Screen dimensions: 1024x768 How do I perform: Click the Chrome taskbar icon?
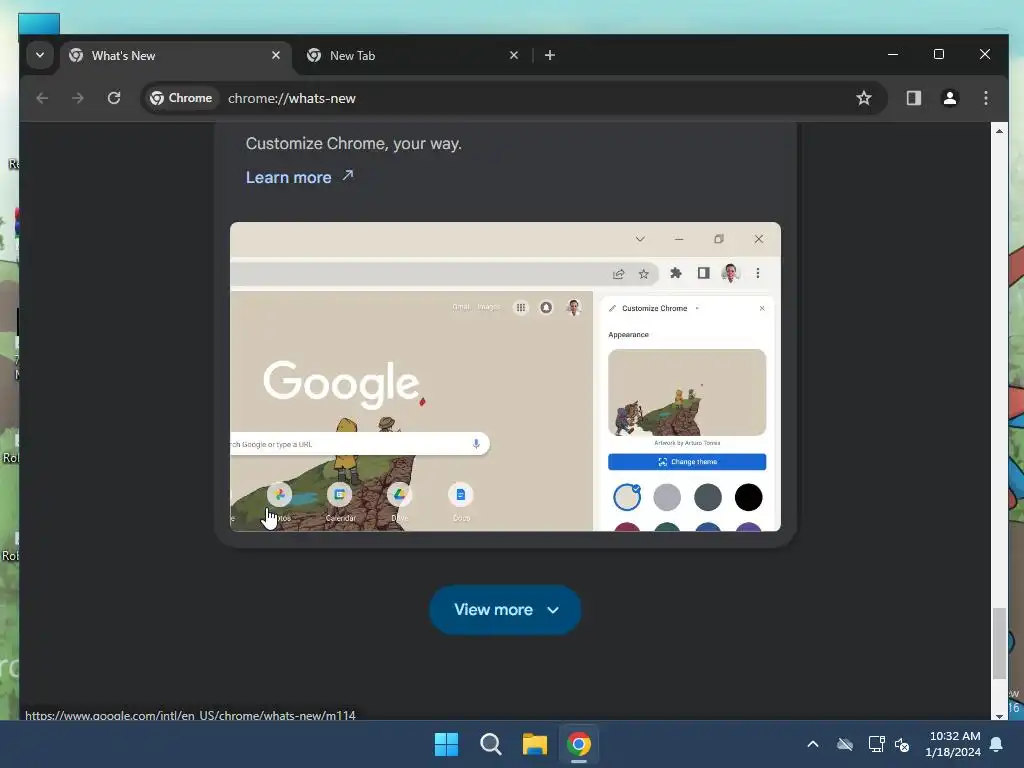click(x=579, y=744)
